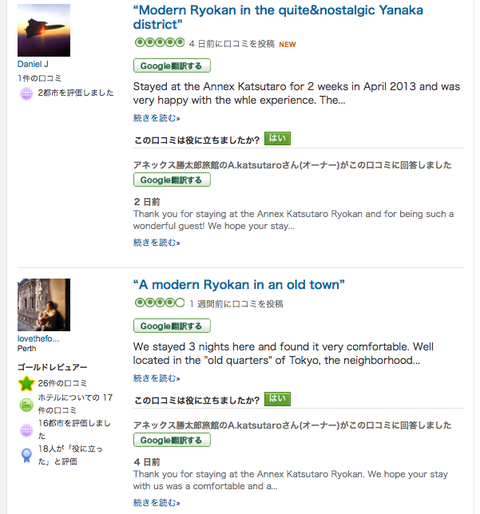This screenshot has width=480, height=514.
Task: Translate owner's reply to second review
Action: point(172,440)
